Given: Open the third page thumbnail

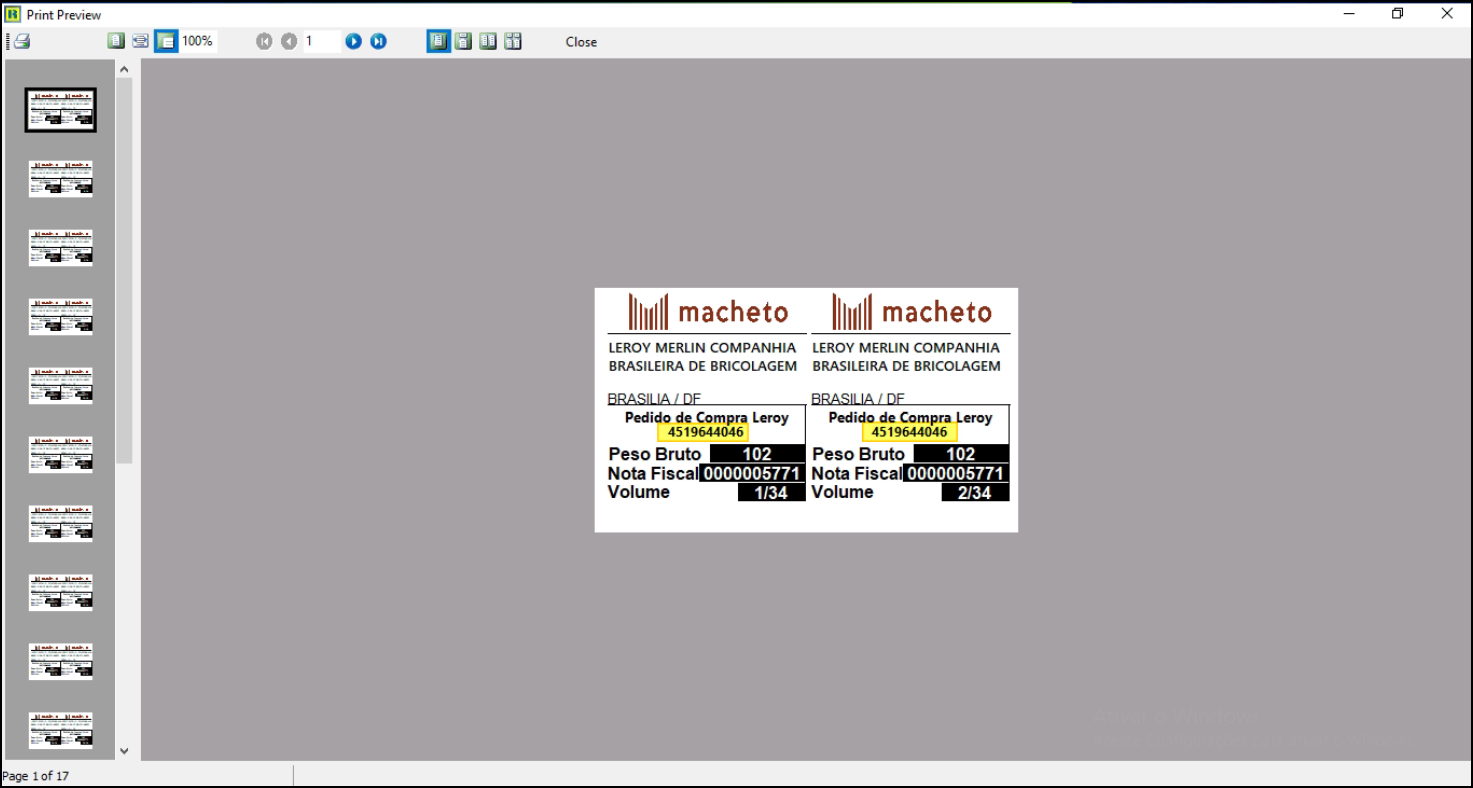Looking at the screenshot, I should 61,248.
